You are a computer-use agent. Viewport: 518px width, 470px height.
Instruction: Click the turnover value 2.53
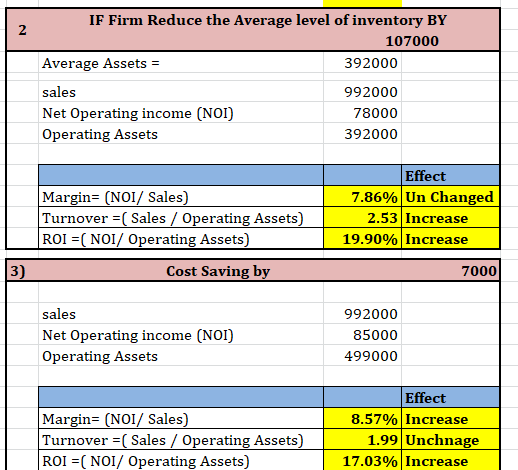tap(362, 218)
